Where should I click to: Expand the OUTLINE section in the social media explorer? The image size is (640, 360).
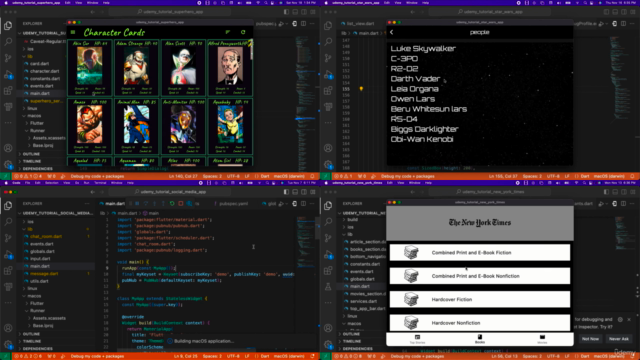coord(31,334)
